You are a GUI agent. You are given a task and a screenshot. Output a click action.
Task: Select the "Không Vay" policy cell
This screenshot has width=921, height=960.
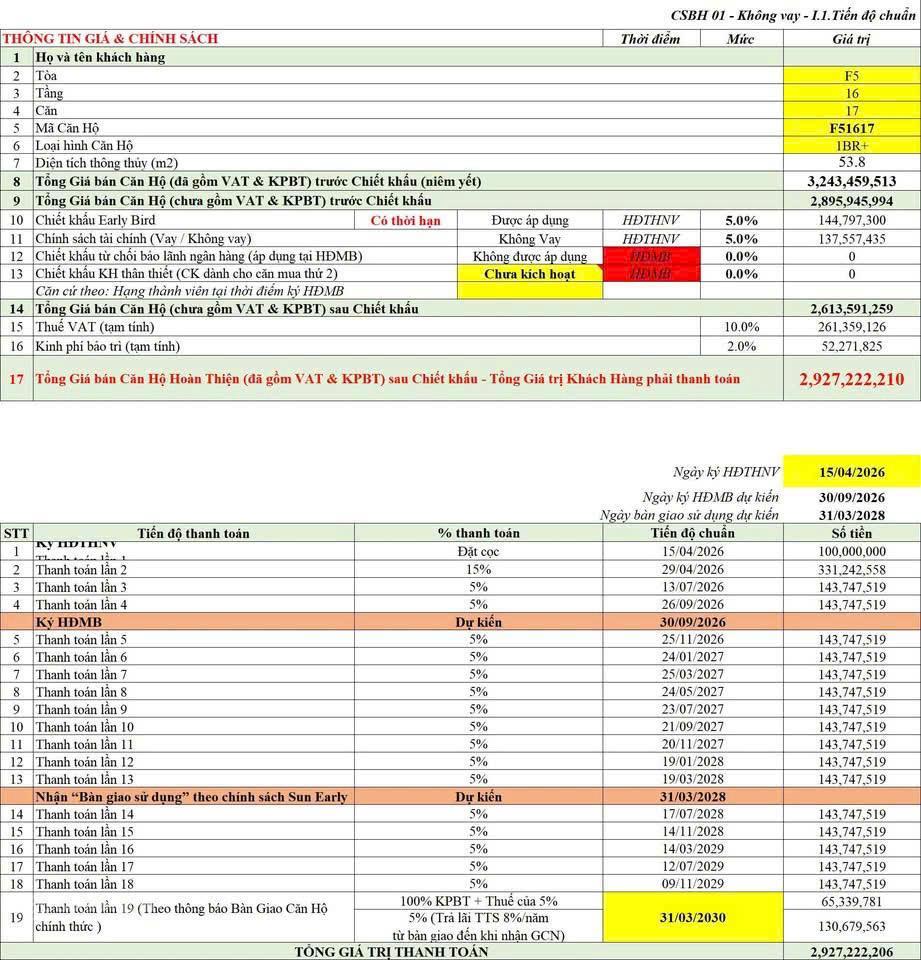pyautogui.click(x=530, y=239)
